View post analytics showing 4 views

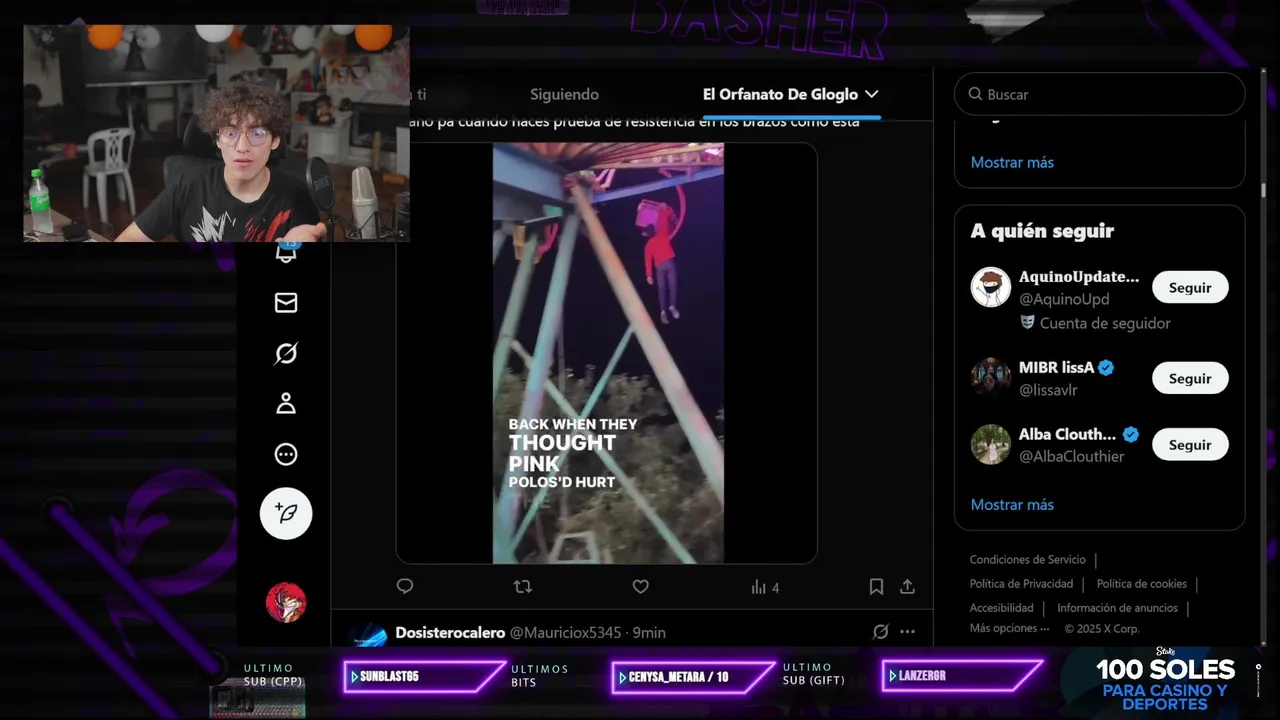tap(765, 587)
